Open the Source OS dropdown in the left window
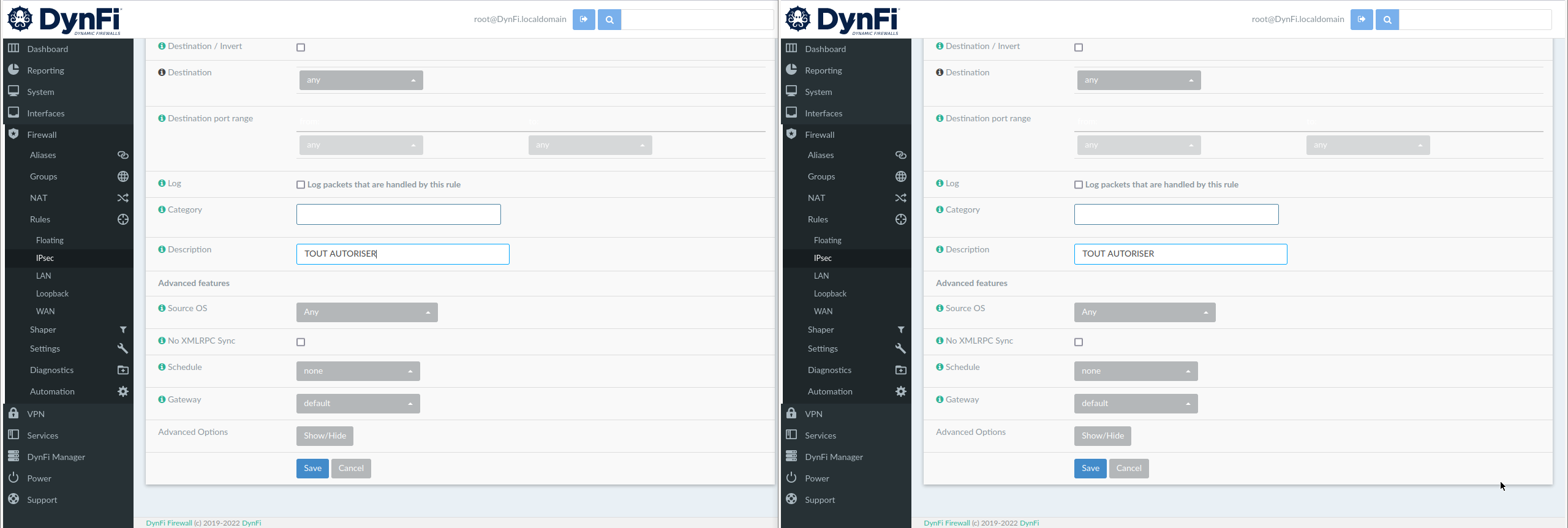This screenshot has width=1568, height=528. 367,312
